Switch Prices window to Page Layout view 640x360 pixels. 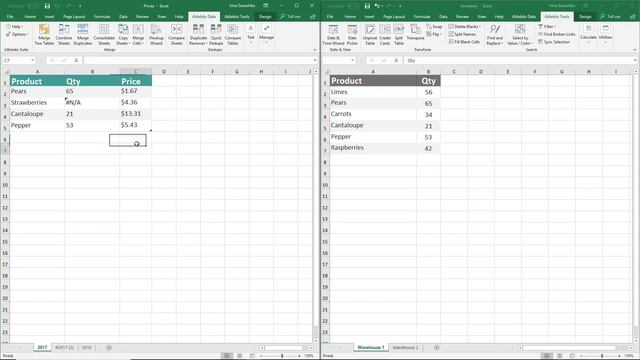240,356
